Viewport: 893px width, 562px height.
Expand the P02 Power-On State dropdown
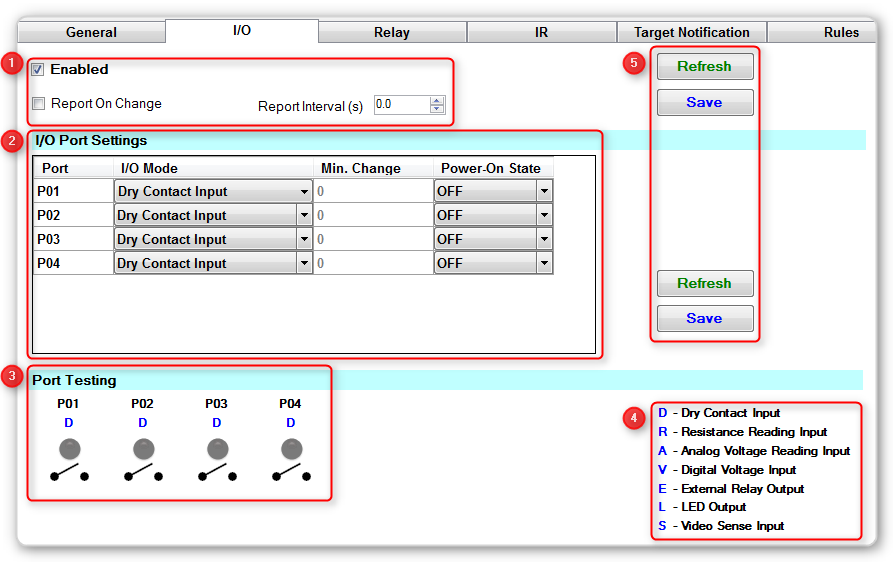coord(544,216)
